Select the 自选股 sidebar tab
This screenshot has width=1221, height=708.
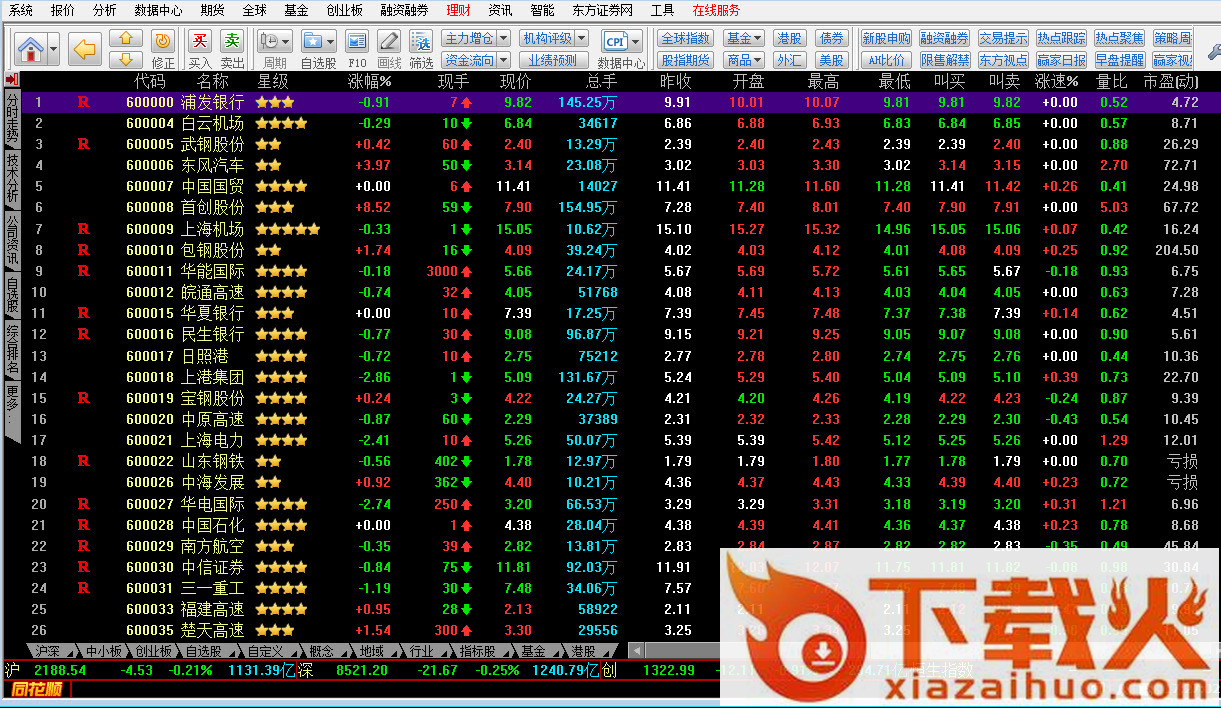click(12, 294)
